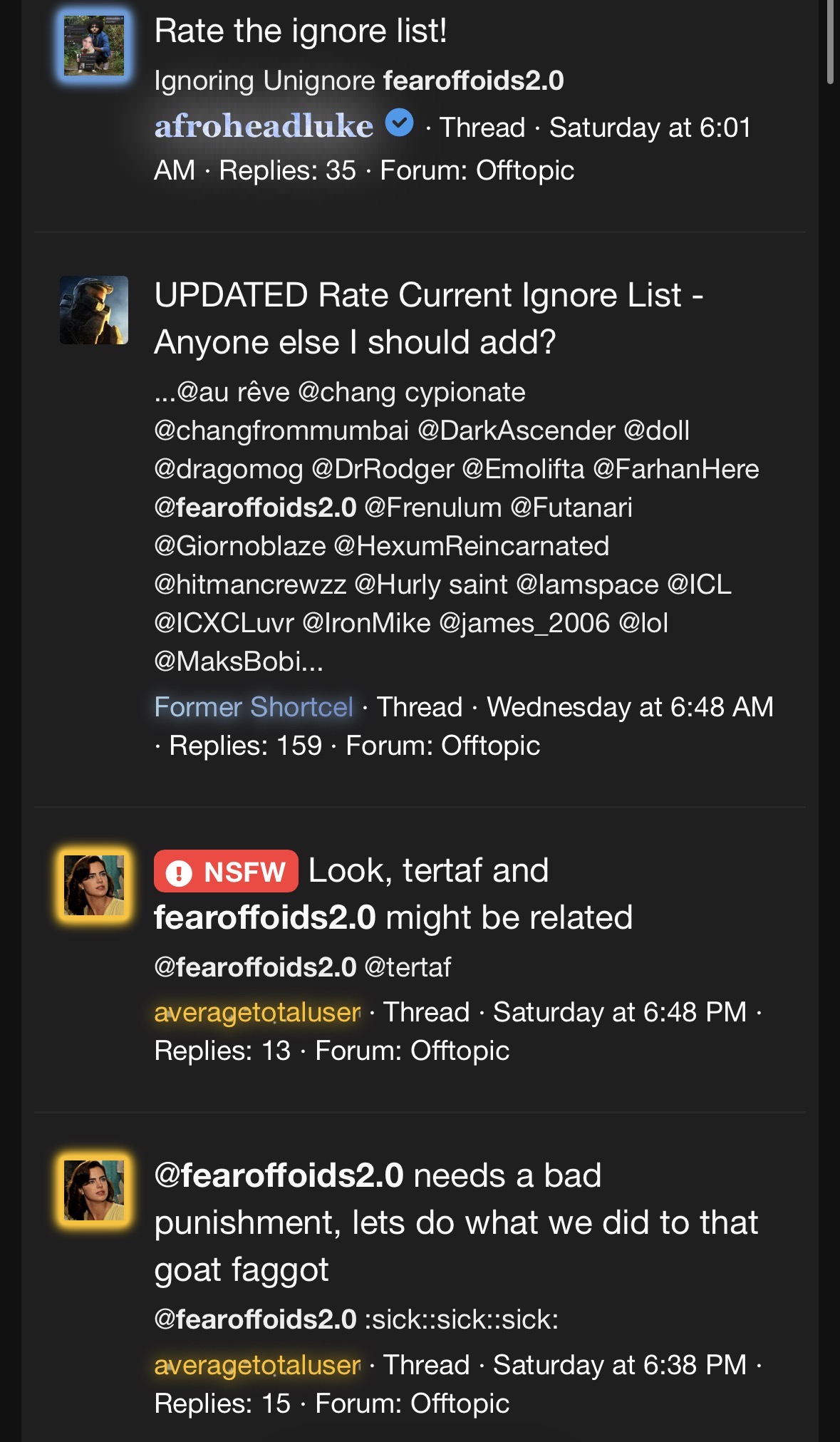Open the "might be related" thread title
840x1442 pixels.
[x=393, y=894]
